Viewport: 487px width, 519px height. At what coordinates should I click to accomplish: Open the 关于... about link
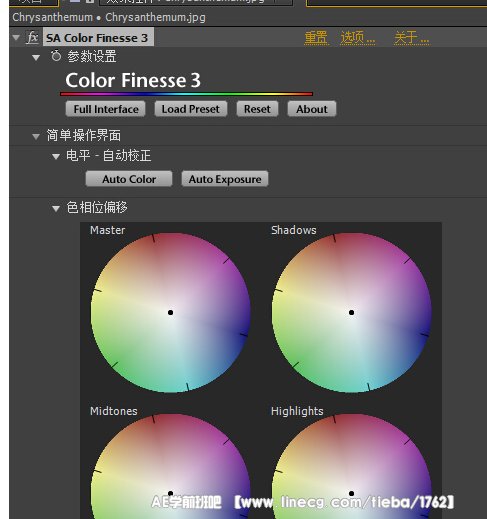(412, 38)
